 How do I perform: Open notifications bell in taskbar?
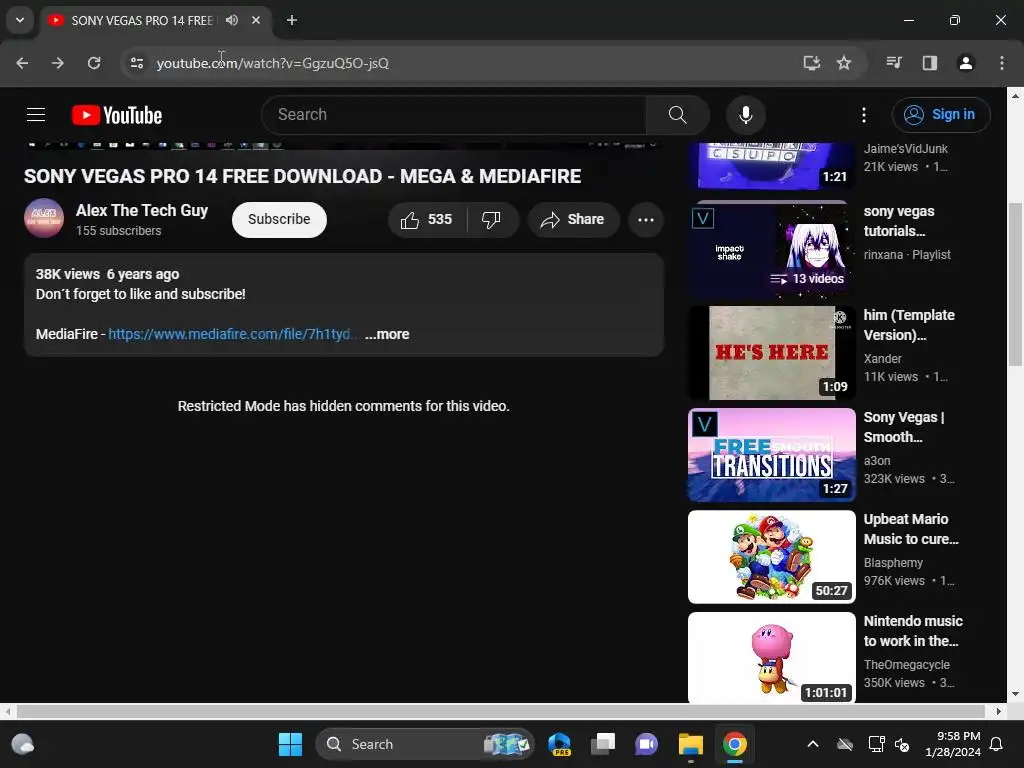996,744
